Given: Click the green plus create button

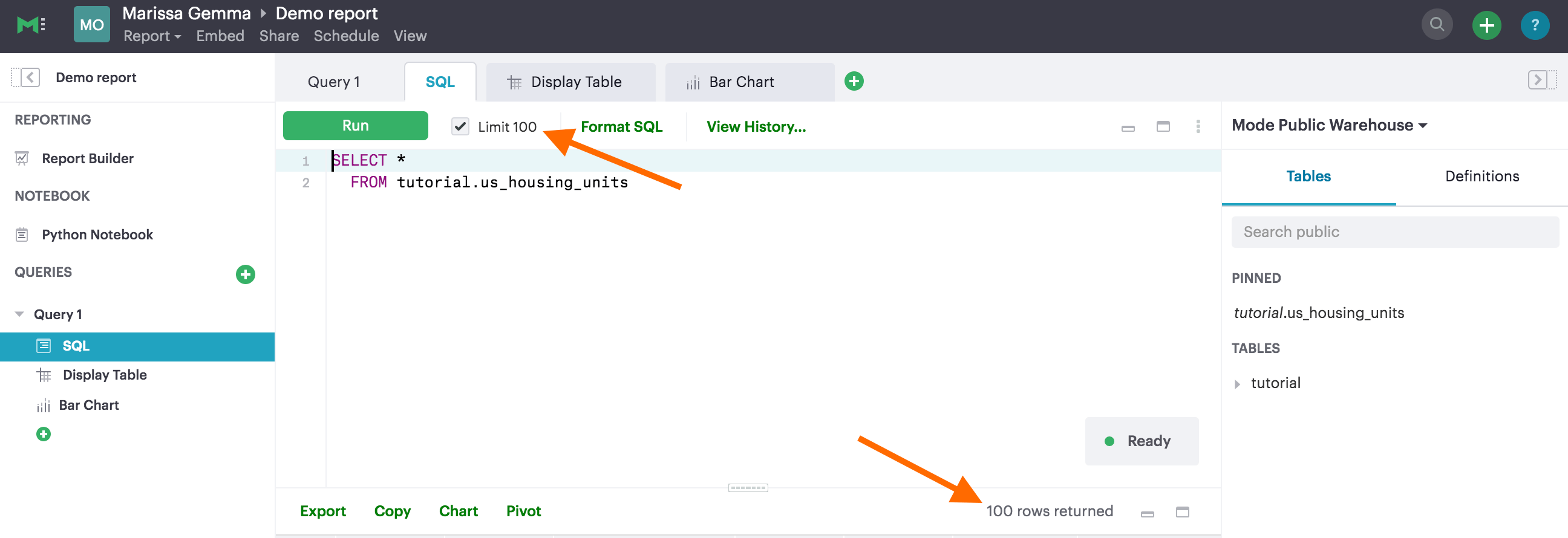Looking at the screenshot, I should click(x=1486, y=25).
